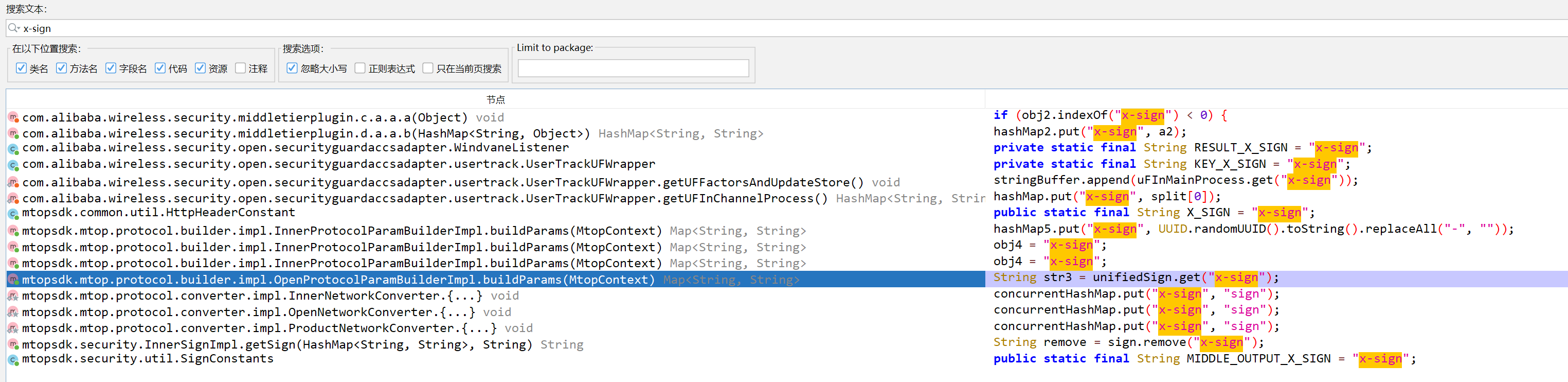Click icon of OpenProtocolParamBuilderImpl.buildParams row
The height and width of the screenshot is (382, 1568).
[x=13, y=280]
